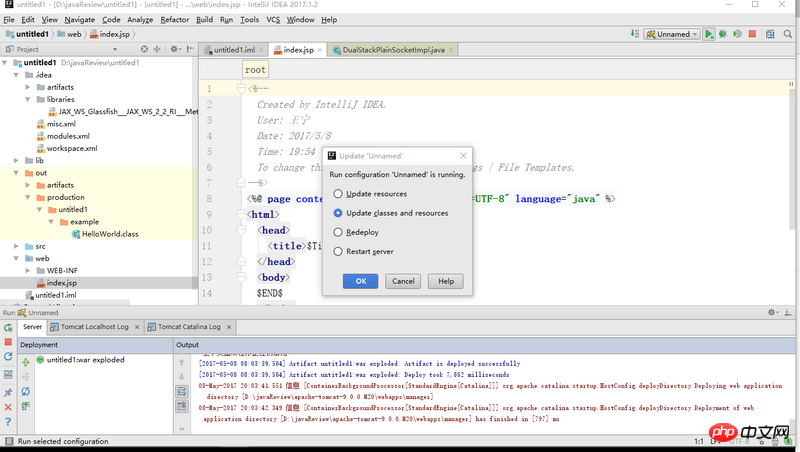The width and height of the screenshot is (800, 452).
Task: Open the File menu
Action: pyautogui.click(x=9, y=19)
